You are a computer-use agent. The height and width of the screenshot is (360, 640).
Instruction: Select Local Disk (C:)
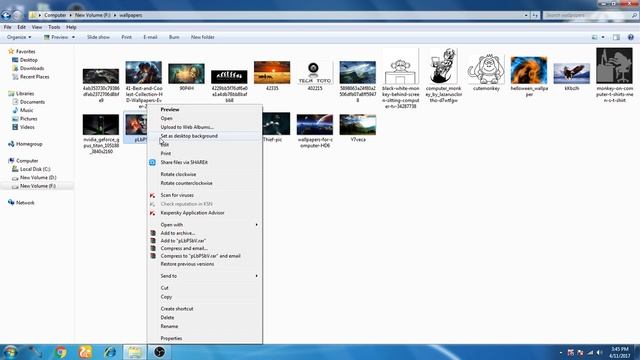[x=35, y=169]
